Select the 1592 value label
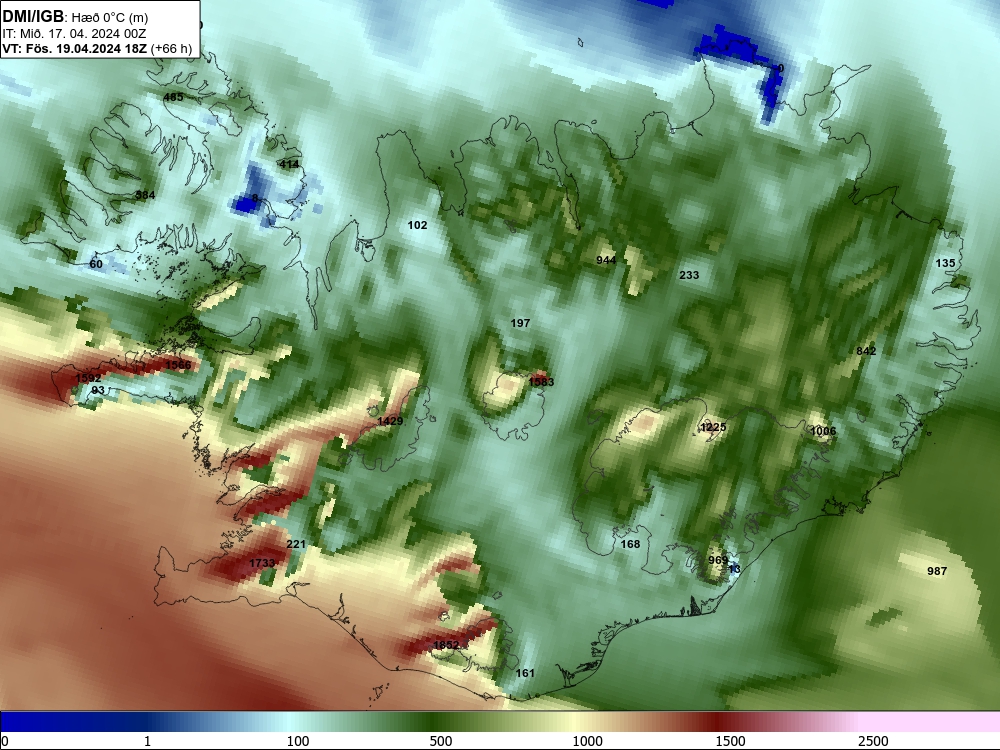Image resolution: width=1000 pixels, height=750 pixels. pos(88,378)
